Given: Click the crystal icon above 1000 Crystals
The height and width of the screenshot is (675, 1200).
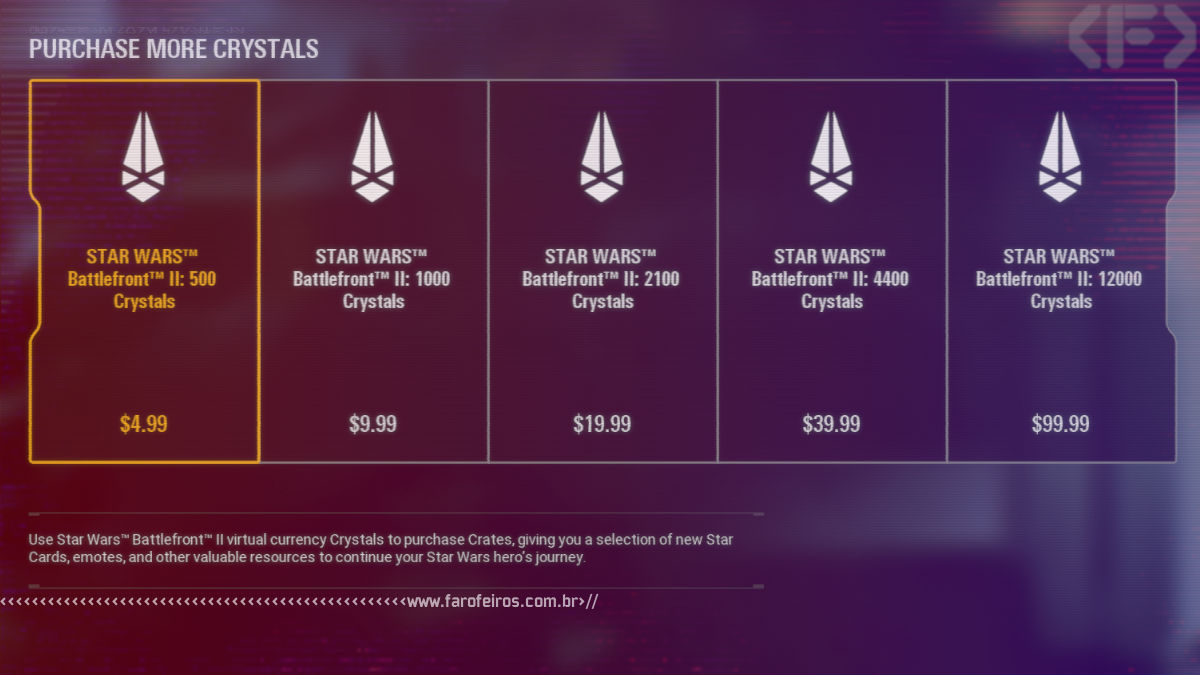Looking at the screenshot, I should (x=372, y=156).
